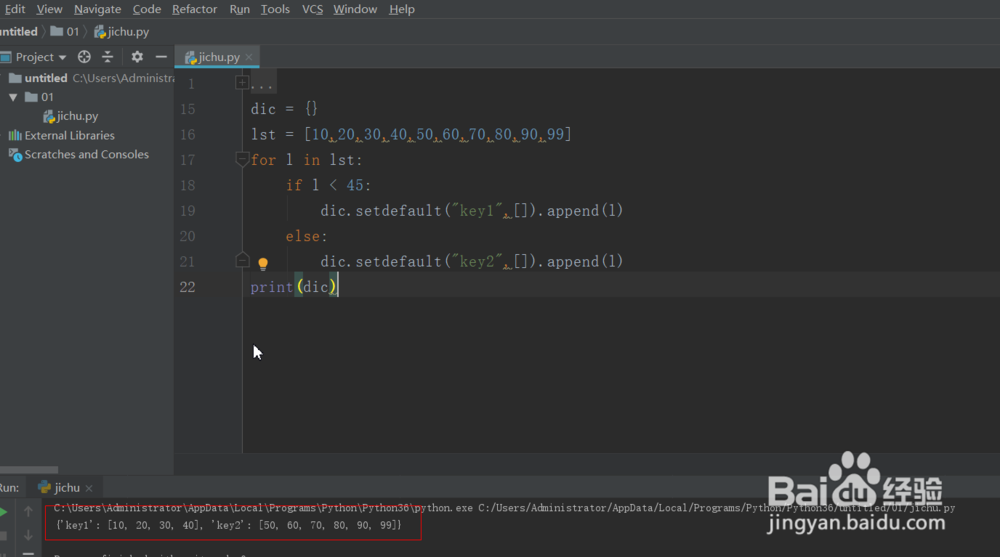The image size is (1000, 557).
Task: Click the Project tool window icon
Action: [6, 57]
